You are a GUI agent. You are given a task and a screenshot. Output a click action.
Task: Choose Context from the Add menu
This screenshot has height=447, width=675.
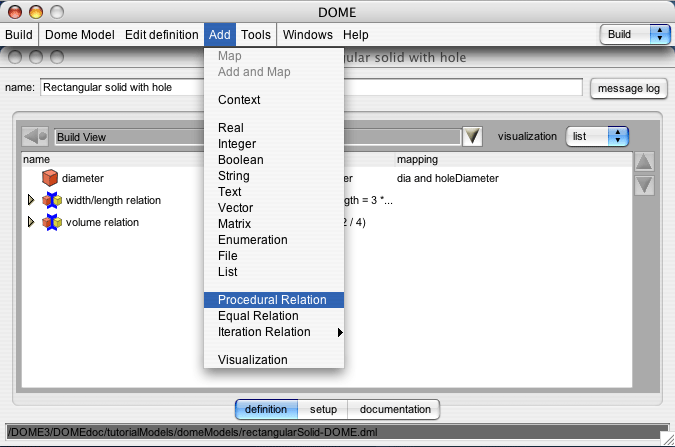pyautogui.click(x=274, y=100)
